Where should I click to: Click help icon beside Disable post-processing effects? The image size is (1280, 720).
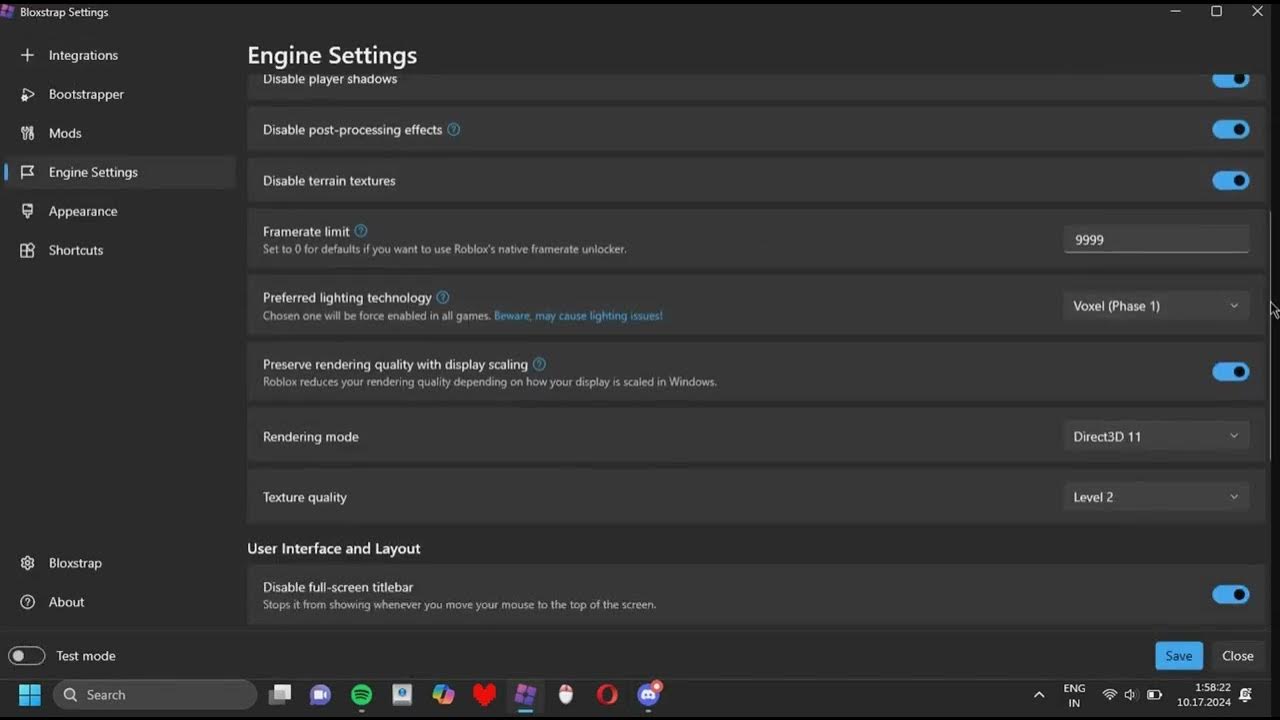point(454,130)
